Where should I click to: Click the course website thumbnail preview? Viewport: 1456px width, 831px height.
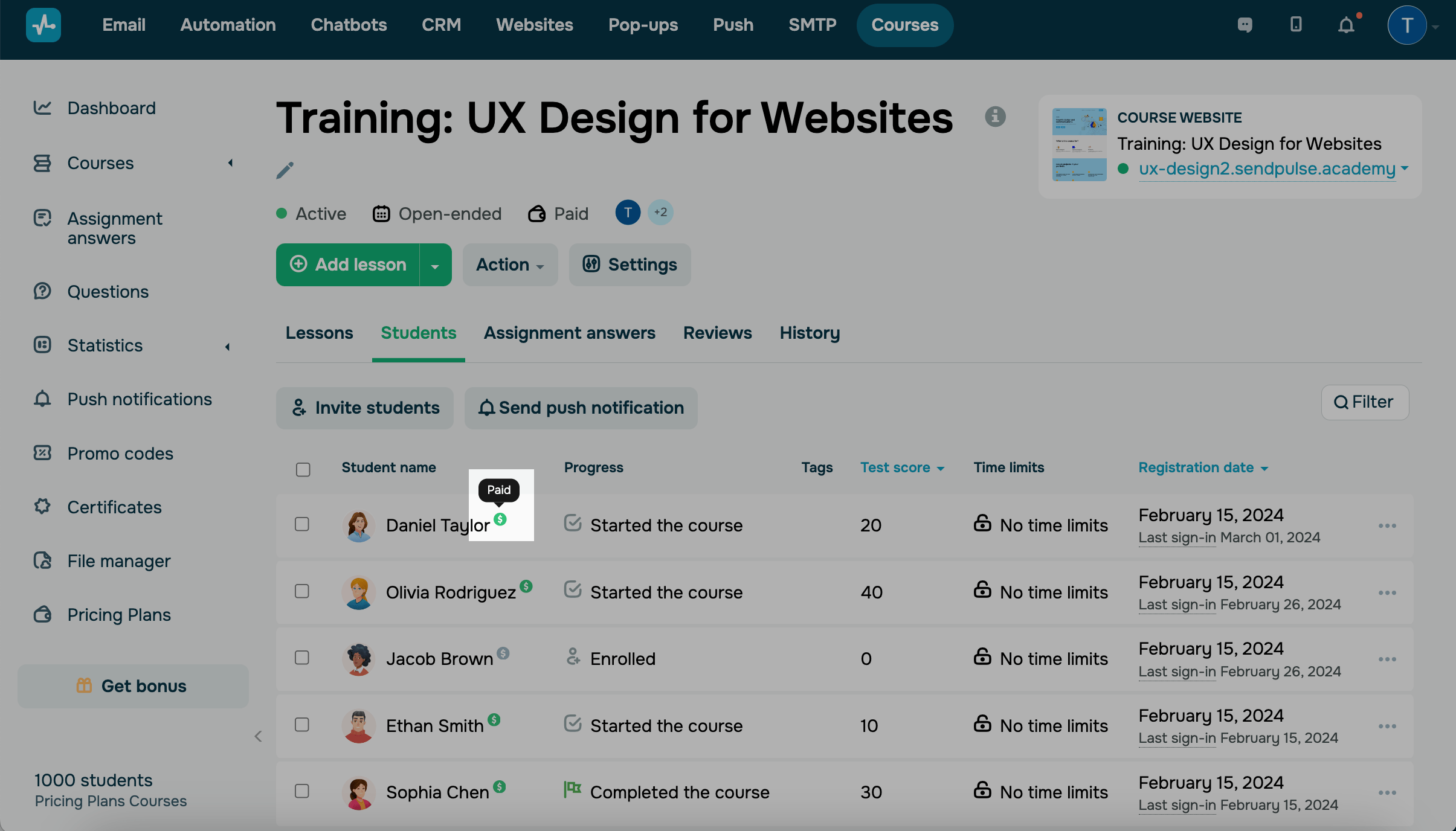(1079, 144)
